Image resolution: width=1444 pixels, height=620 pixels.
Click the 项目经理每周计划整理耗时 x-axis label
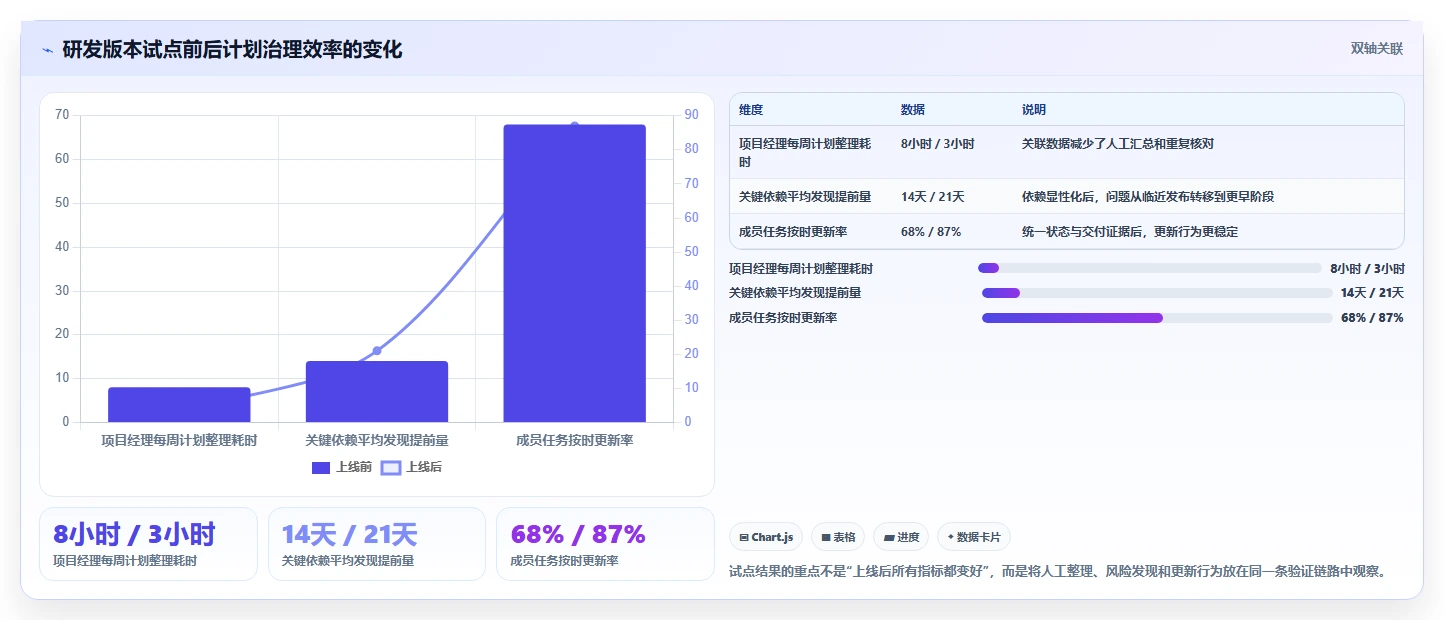(179, 440)
